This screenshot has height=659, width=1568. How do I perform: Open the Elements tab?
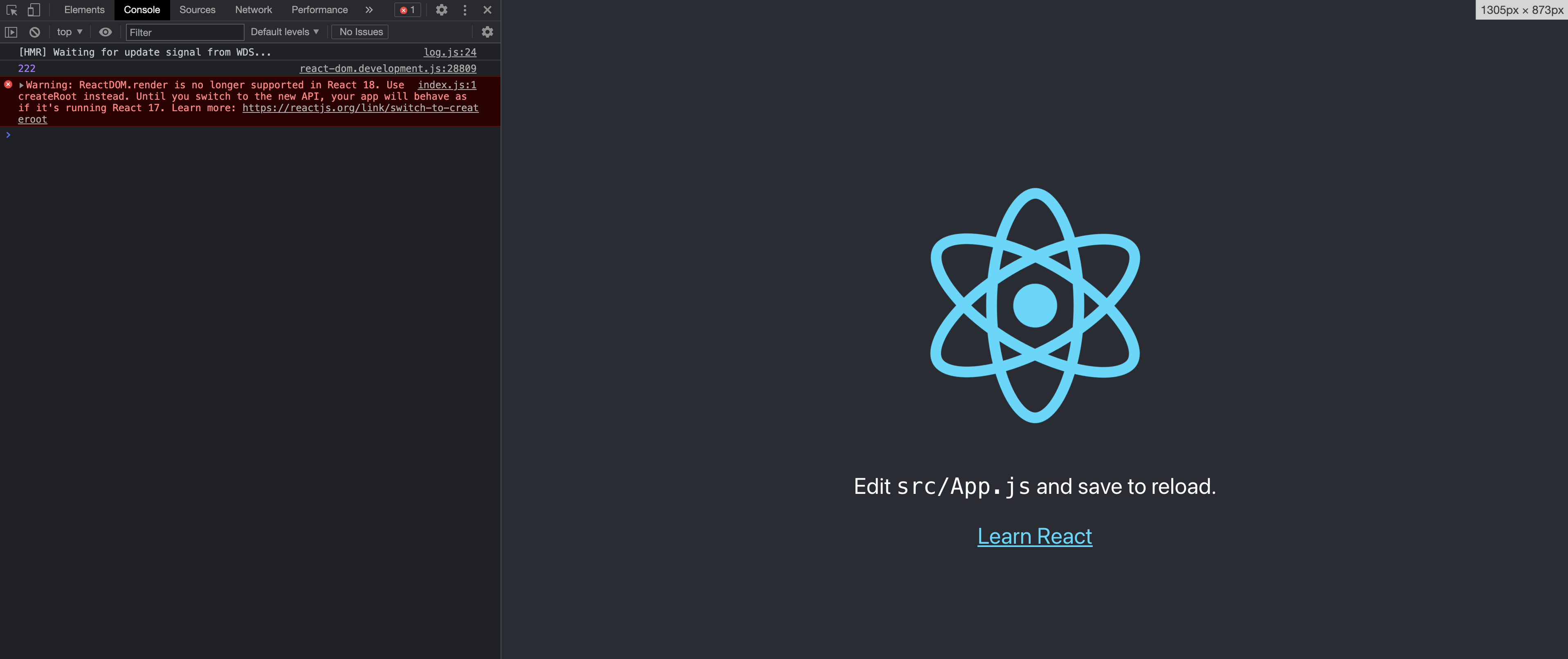tap(84, 10)
